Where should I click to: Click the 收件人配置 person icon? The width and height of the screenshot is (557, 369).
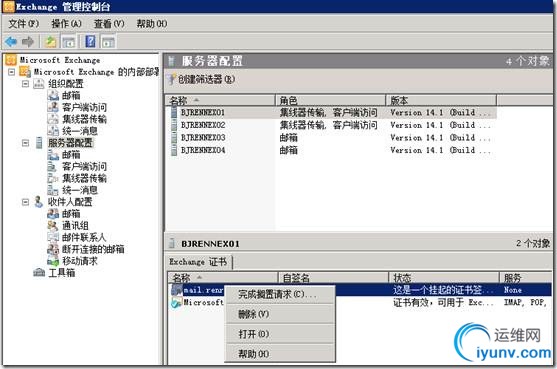coord(38,202)
